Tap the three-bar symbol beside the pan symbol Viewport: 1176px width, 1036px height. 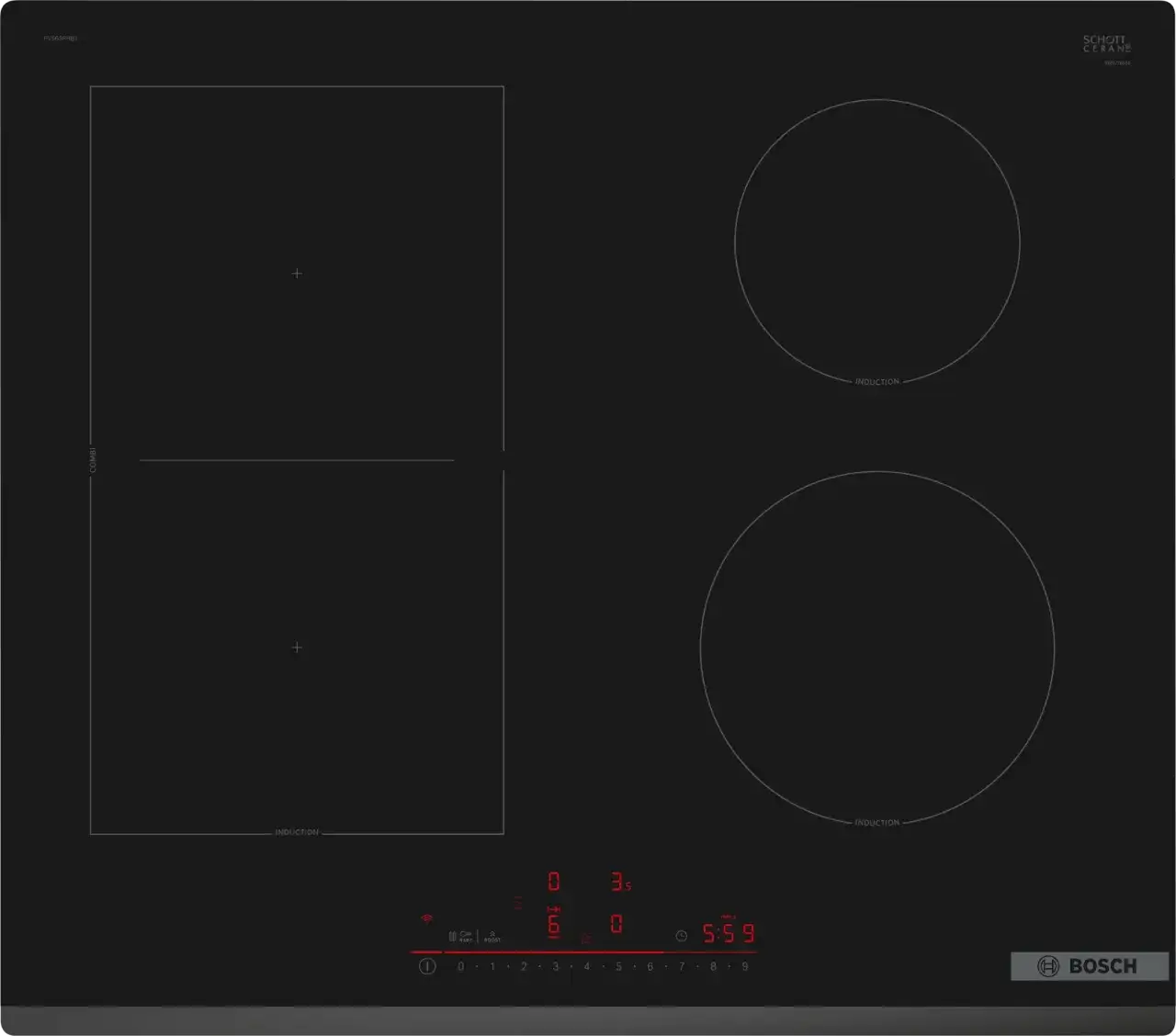452,936
